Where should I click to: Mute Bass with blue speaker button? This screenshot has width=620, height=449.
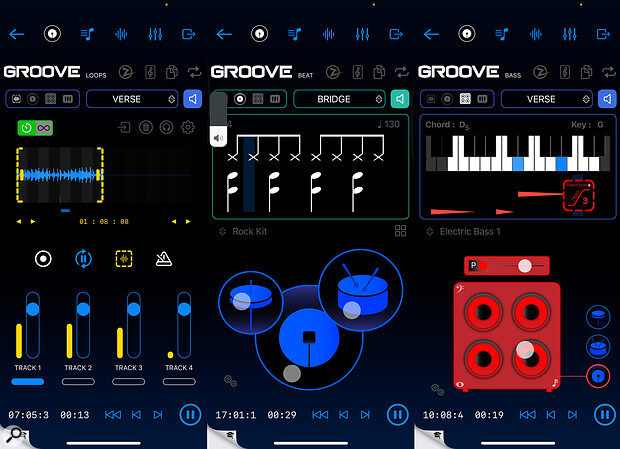(607, 99)
